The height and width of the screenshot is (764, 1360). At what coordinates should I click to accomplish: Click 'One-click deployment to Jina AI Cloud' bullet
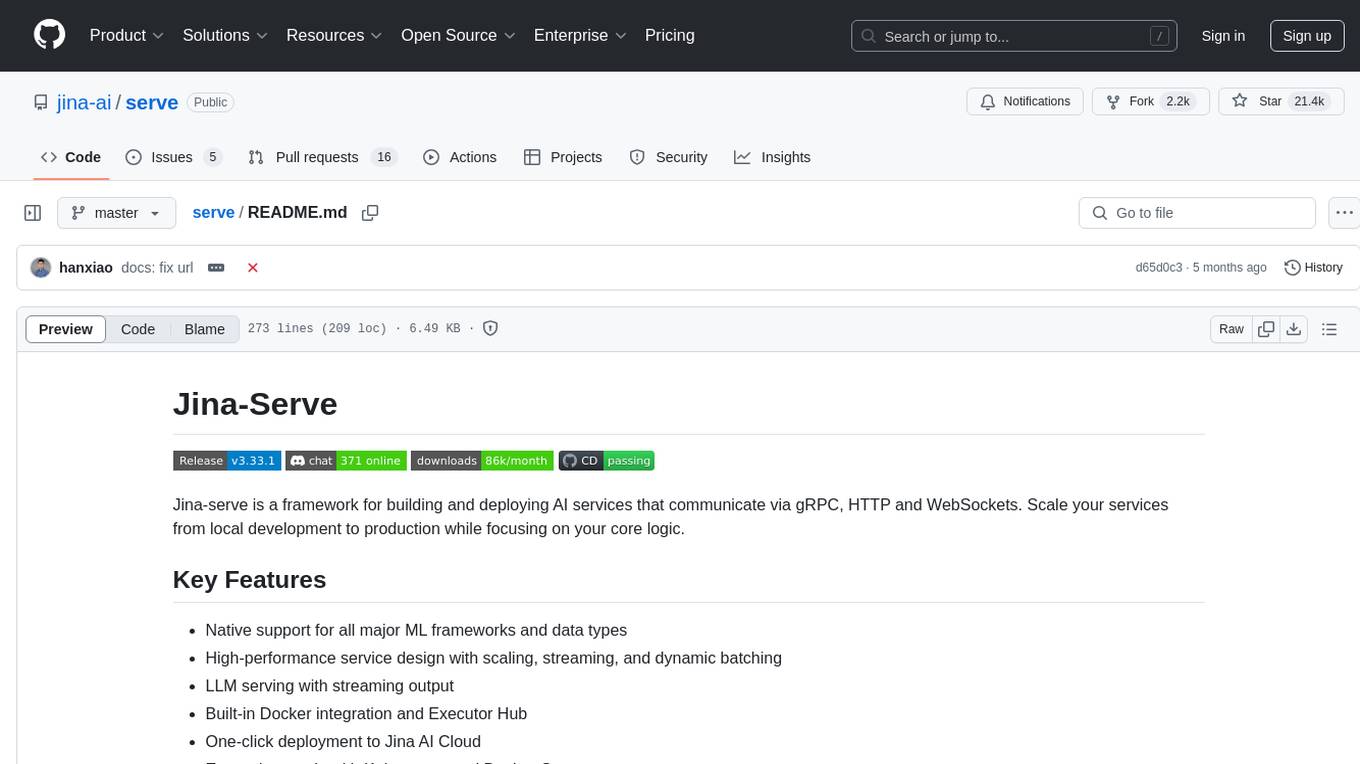tap(343, 742)
